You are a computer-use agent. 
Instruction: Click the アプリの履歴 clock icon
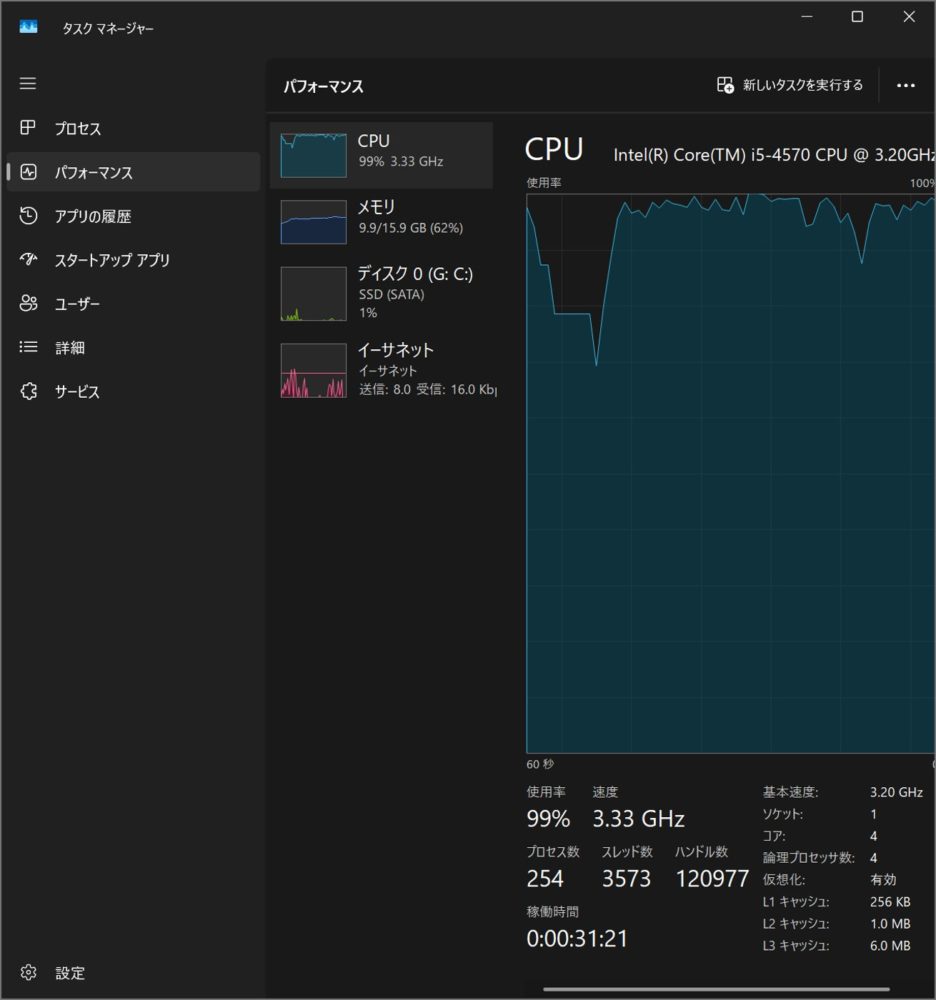click(28, 216)
